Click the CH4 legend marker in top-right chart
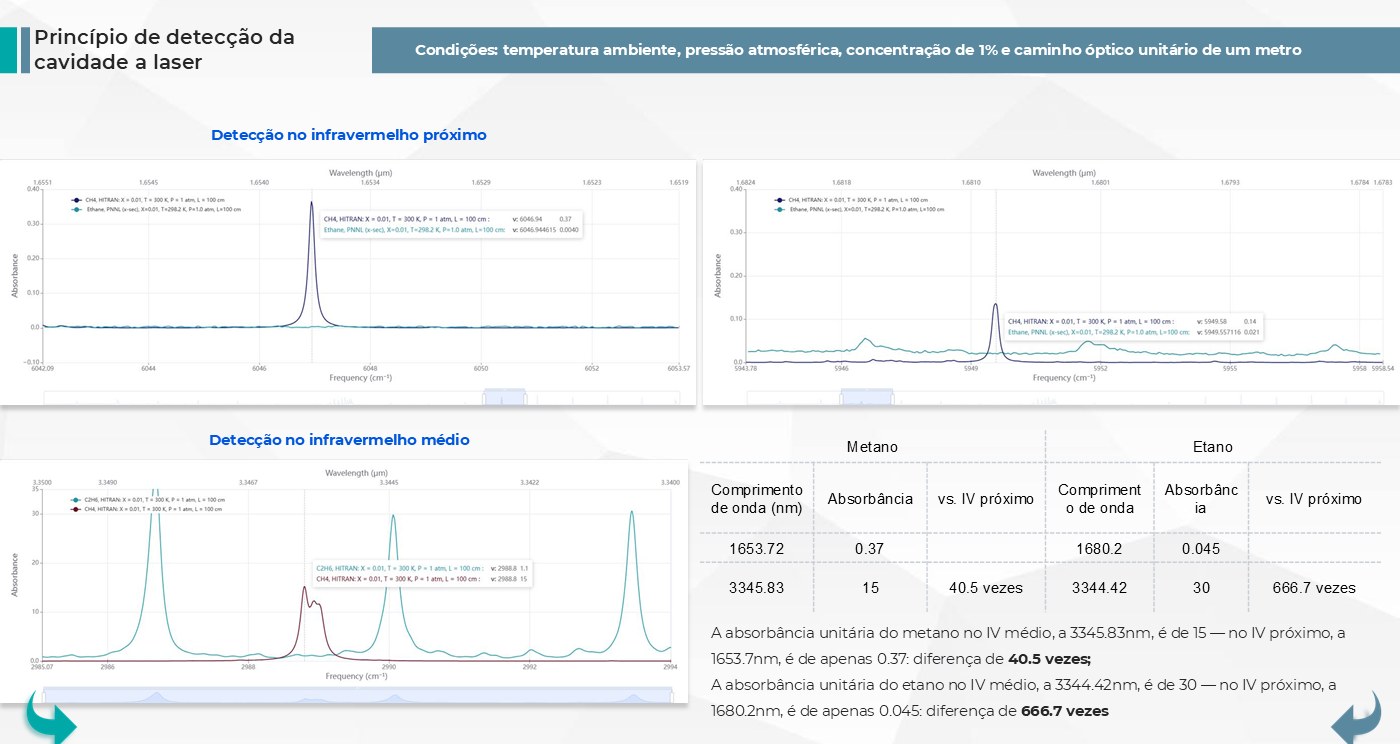The width and height of the screenshot is (1400, 744). click(x=780, y=200)
